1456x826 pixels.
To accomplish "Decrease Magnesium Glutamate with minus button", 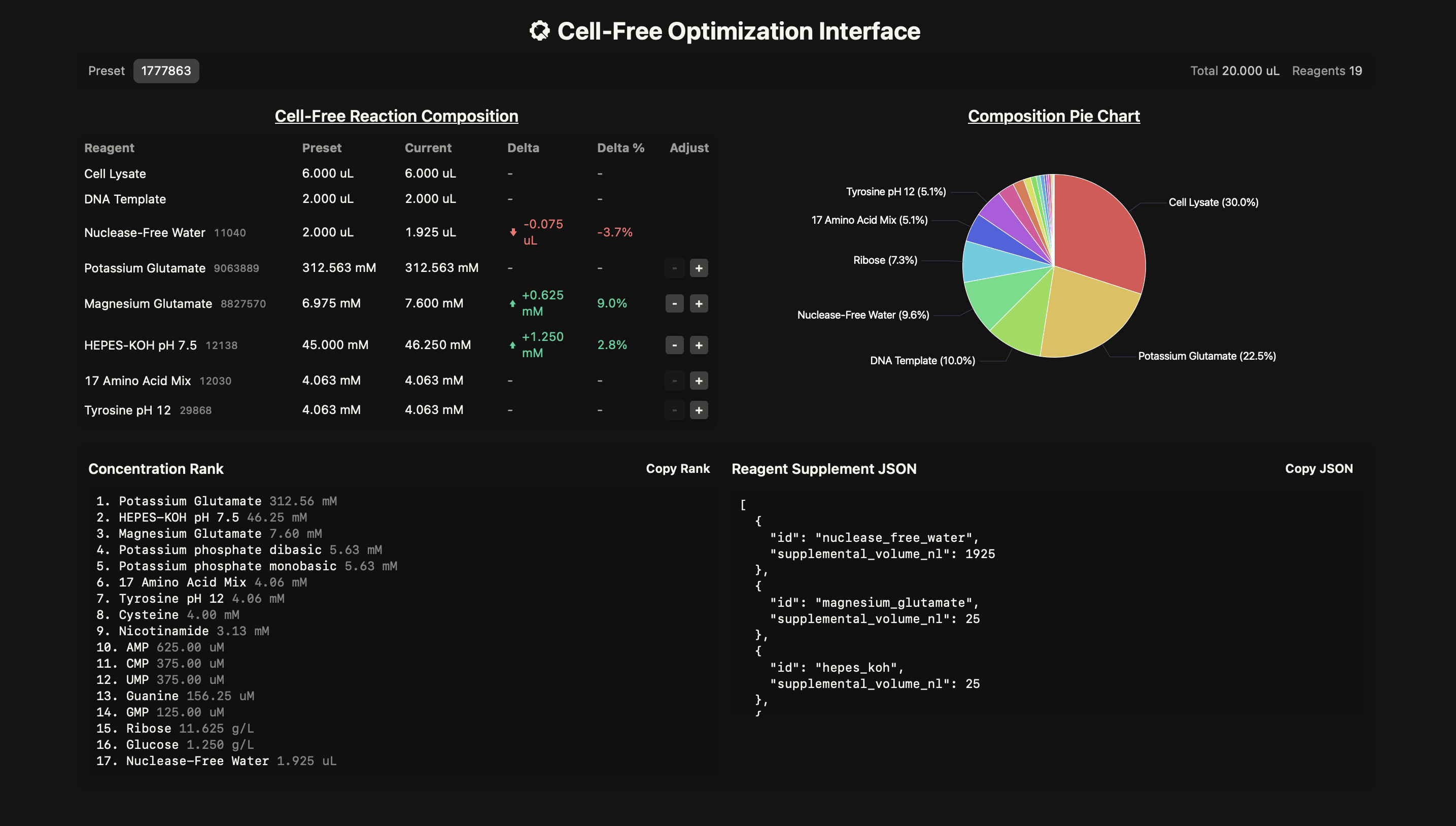I will [x=674, y=303].
